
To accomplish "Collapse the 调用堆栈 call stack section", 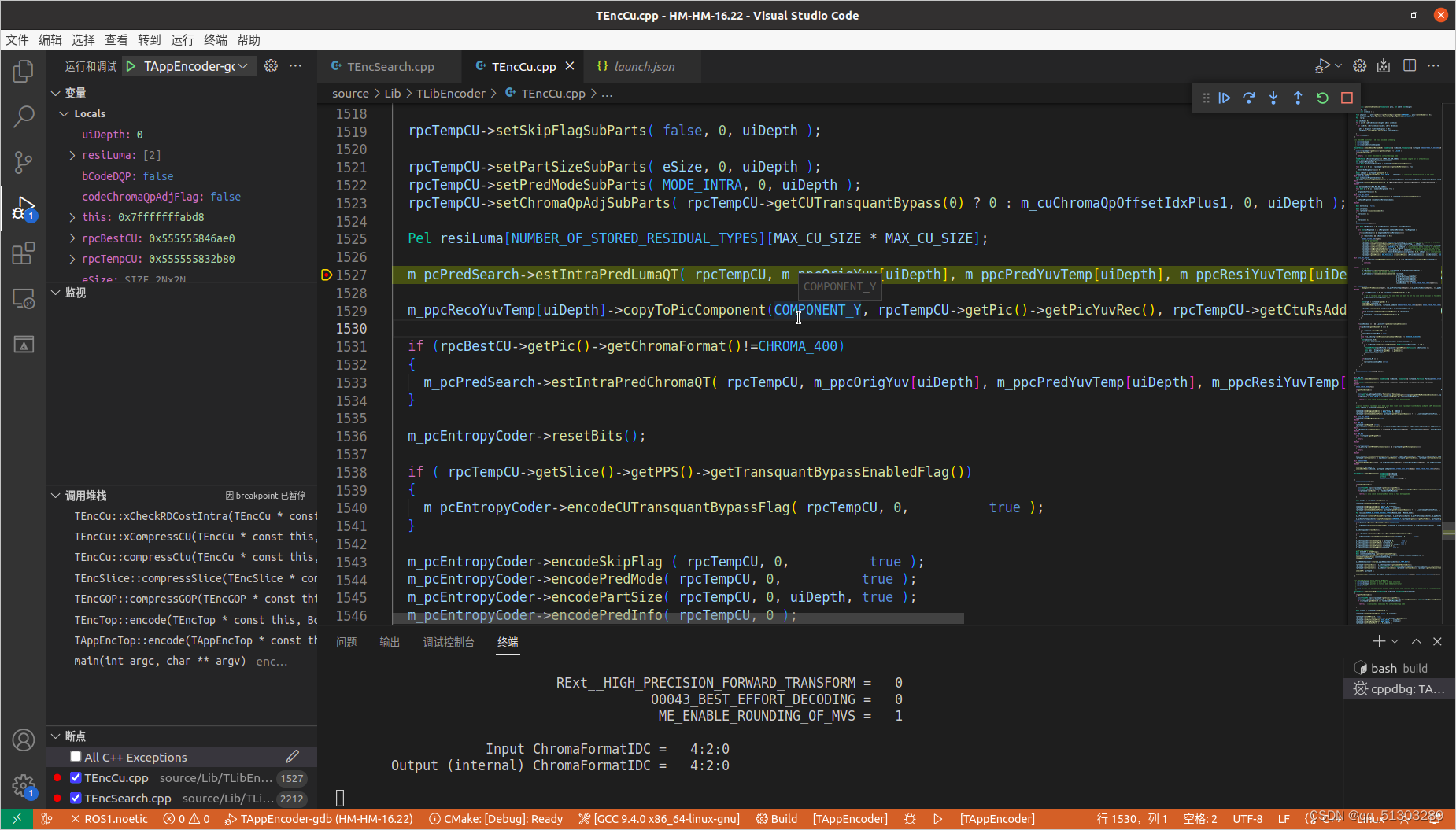I will tap(56, 496).
